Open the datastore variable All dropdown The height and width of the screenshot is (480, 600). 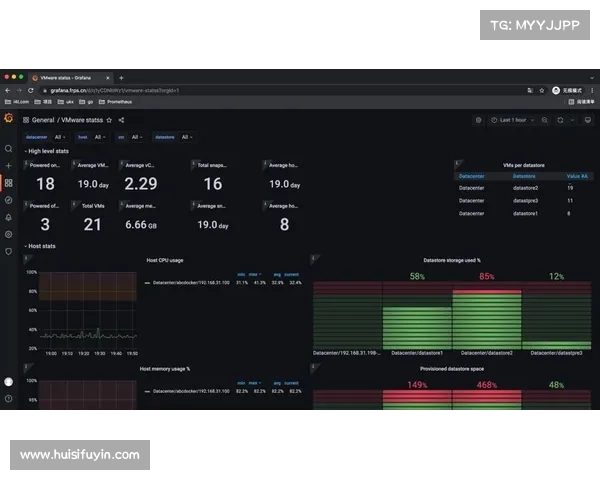[187, 137]
